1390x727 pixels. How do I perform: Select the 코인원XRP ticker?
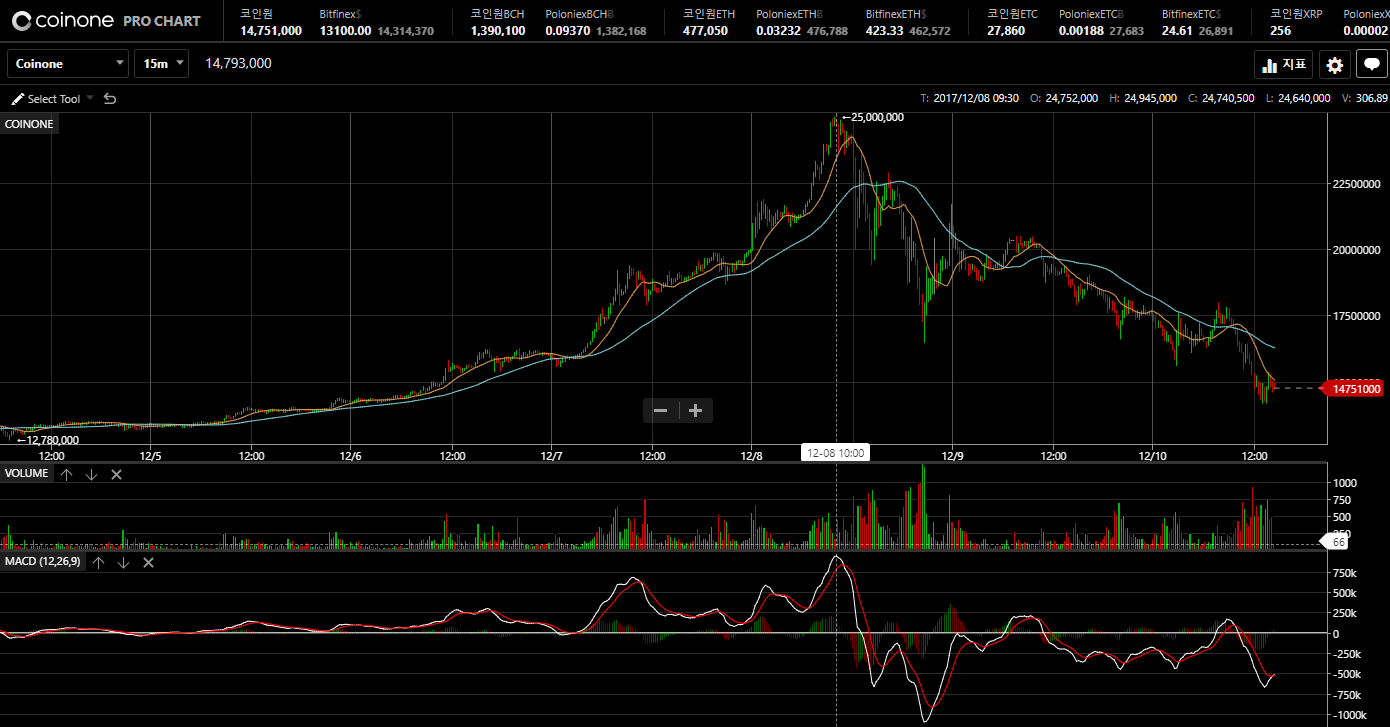tap(1296, 22)
